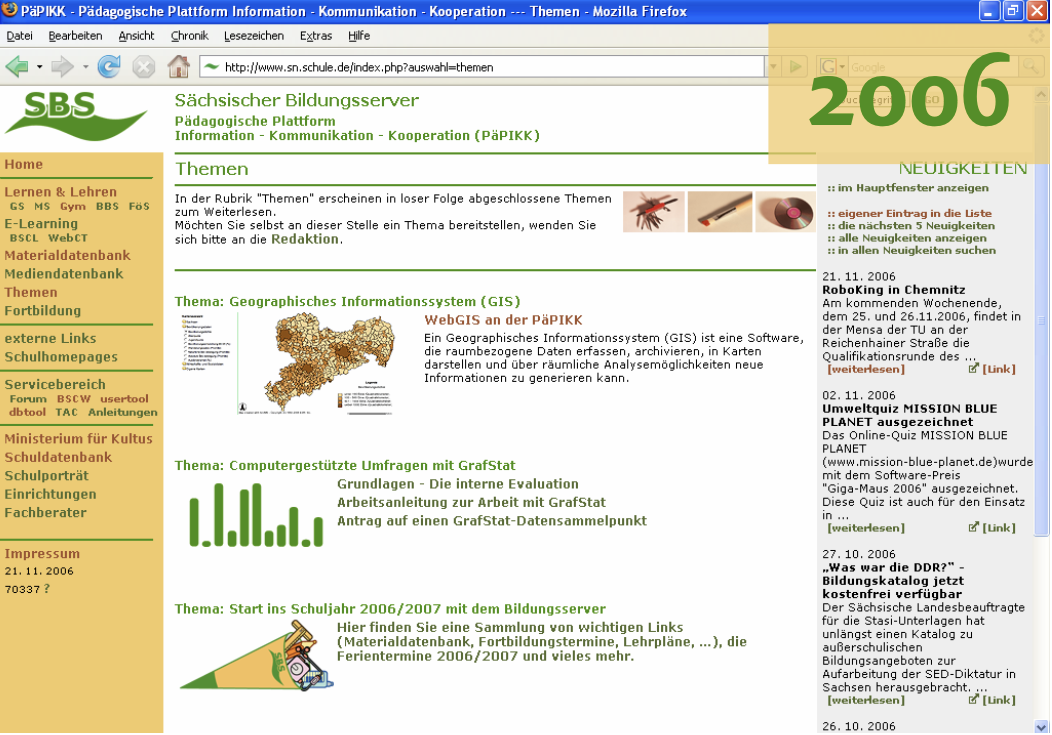Open Grundlagen - Die interne Evaluation
Viewport: 1052px width, 735px height.
(458, 484)
